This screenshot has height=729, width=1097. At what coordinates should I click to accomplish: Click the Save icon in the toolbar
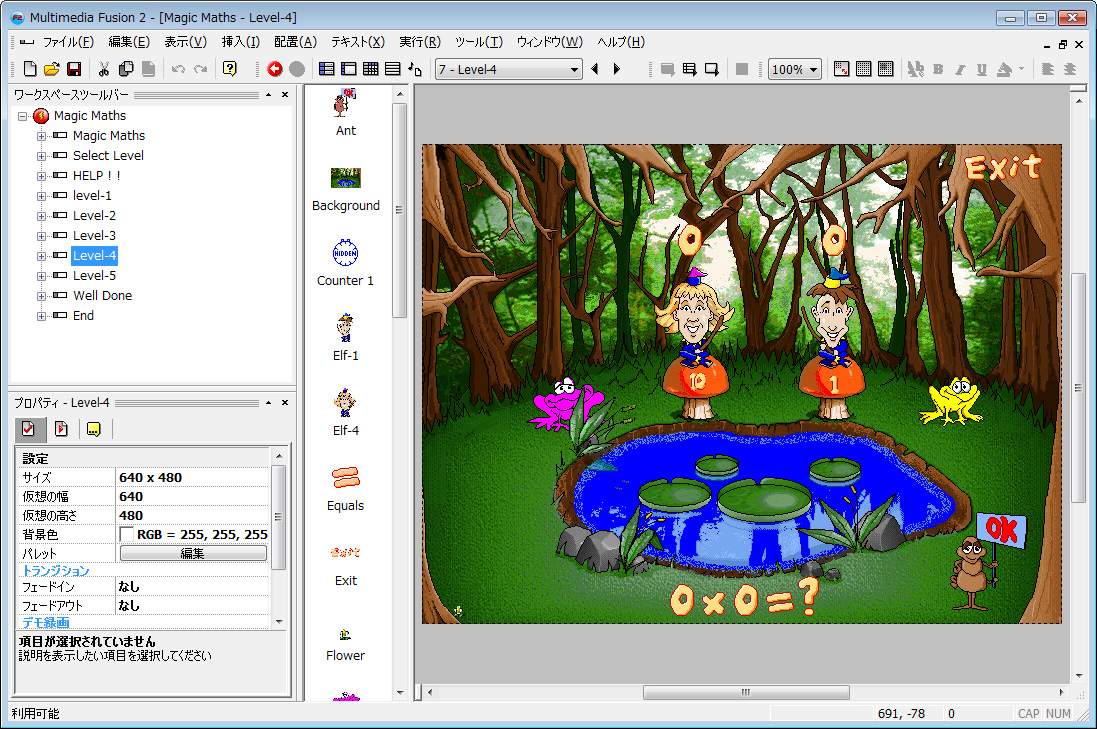point(74,69)
